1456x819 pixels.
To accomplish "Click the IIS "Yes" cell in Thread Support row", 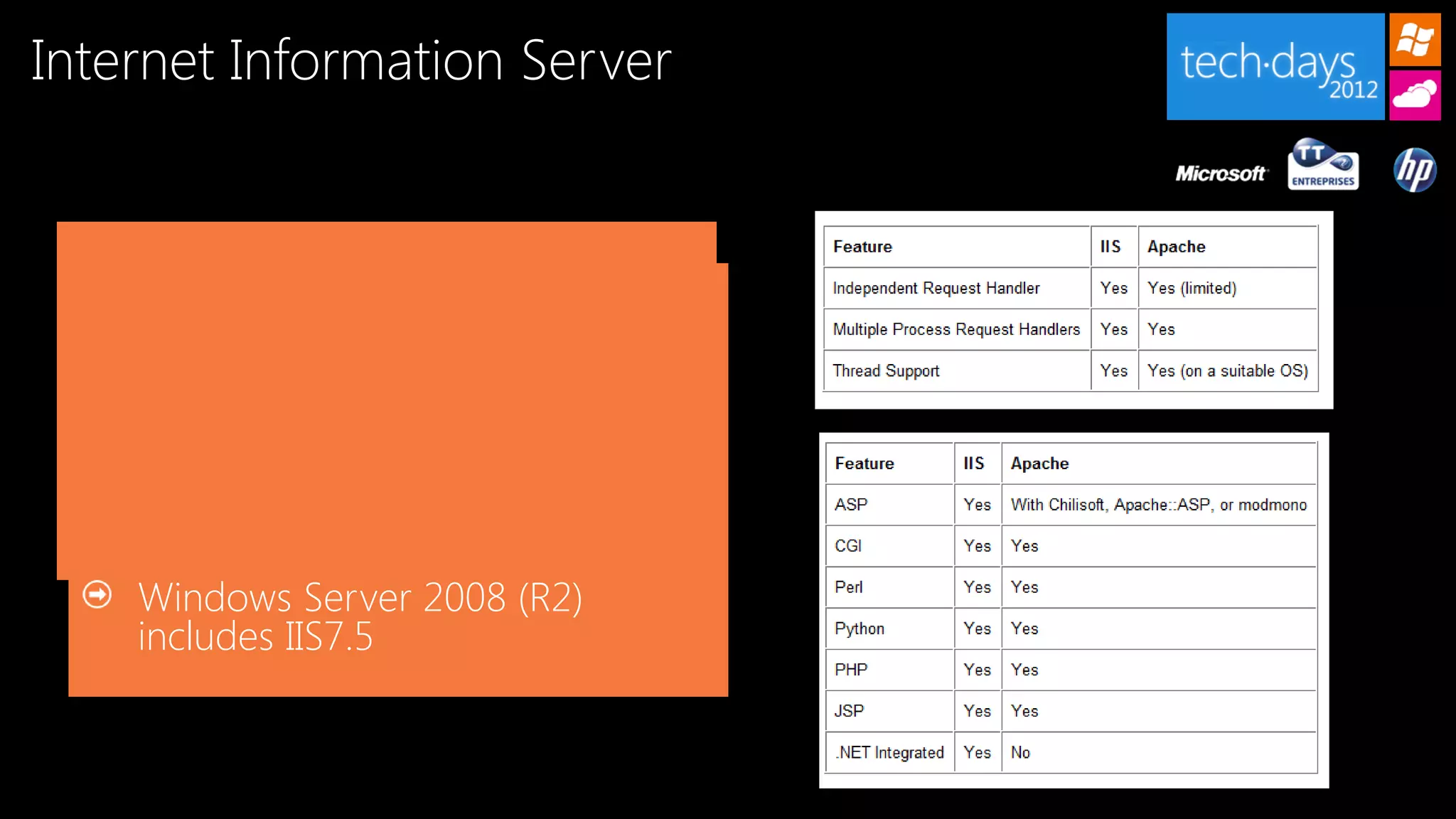I will tap(1114, 371).
